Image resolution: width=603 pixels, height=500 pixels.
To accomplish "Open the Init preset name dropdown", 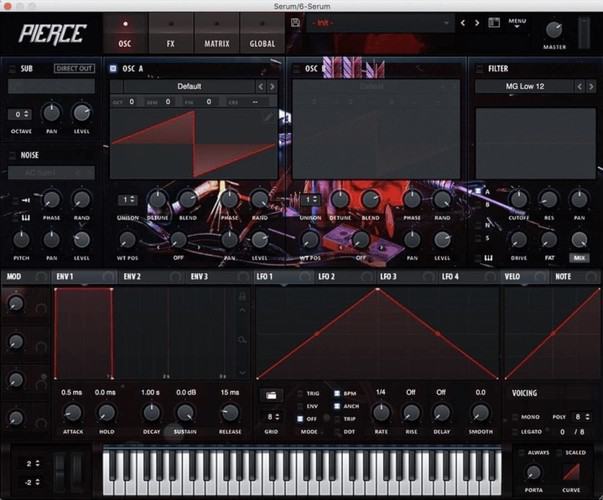I will point(381,23).
